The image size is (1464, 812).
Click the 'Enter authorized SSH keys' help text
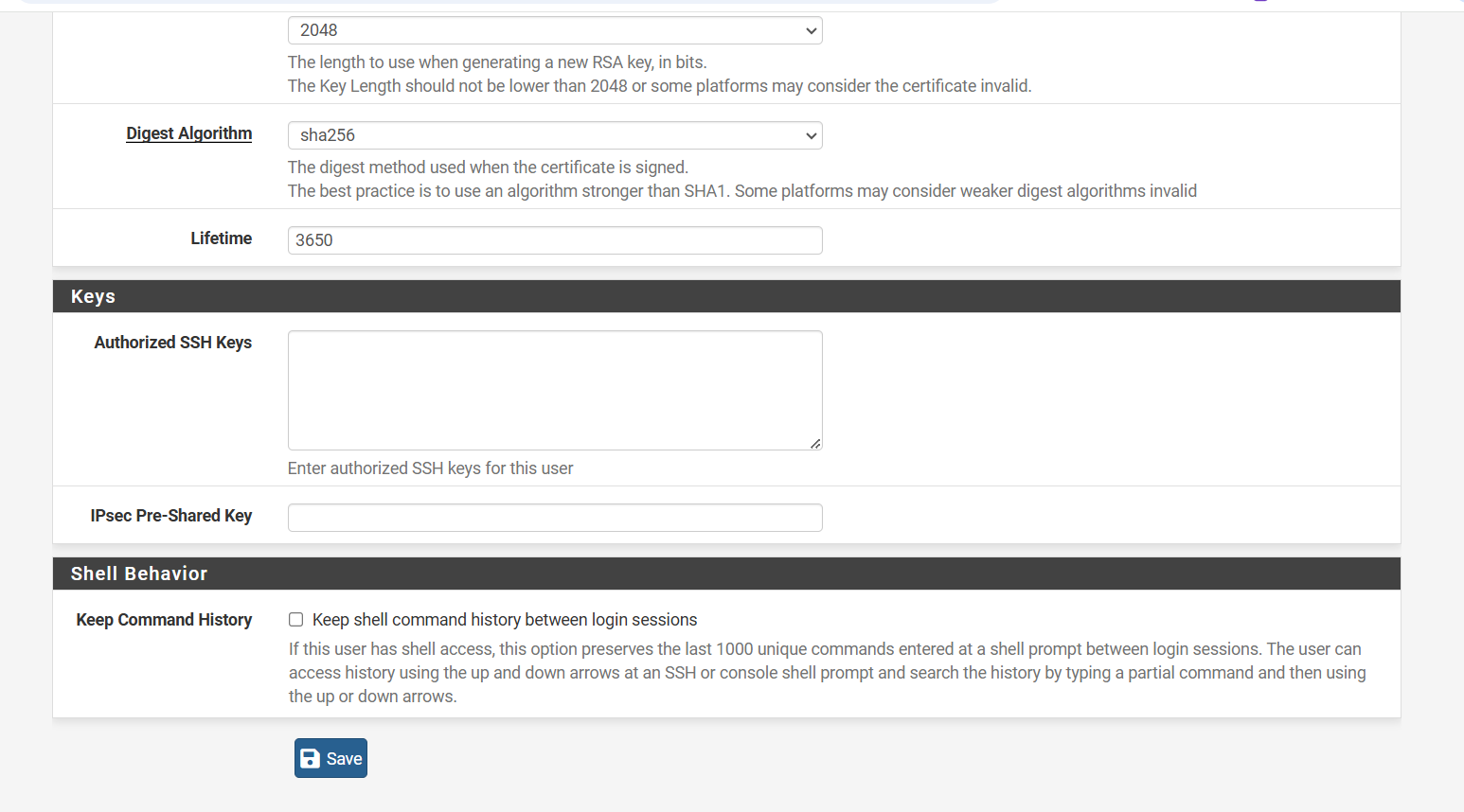click(430, 468)
